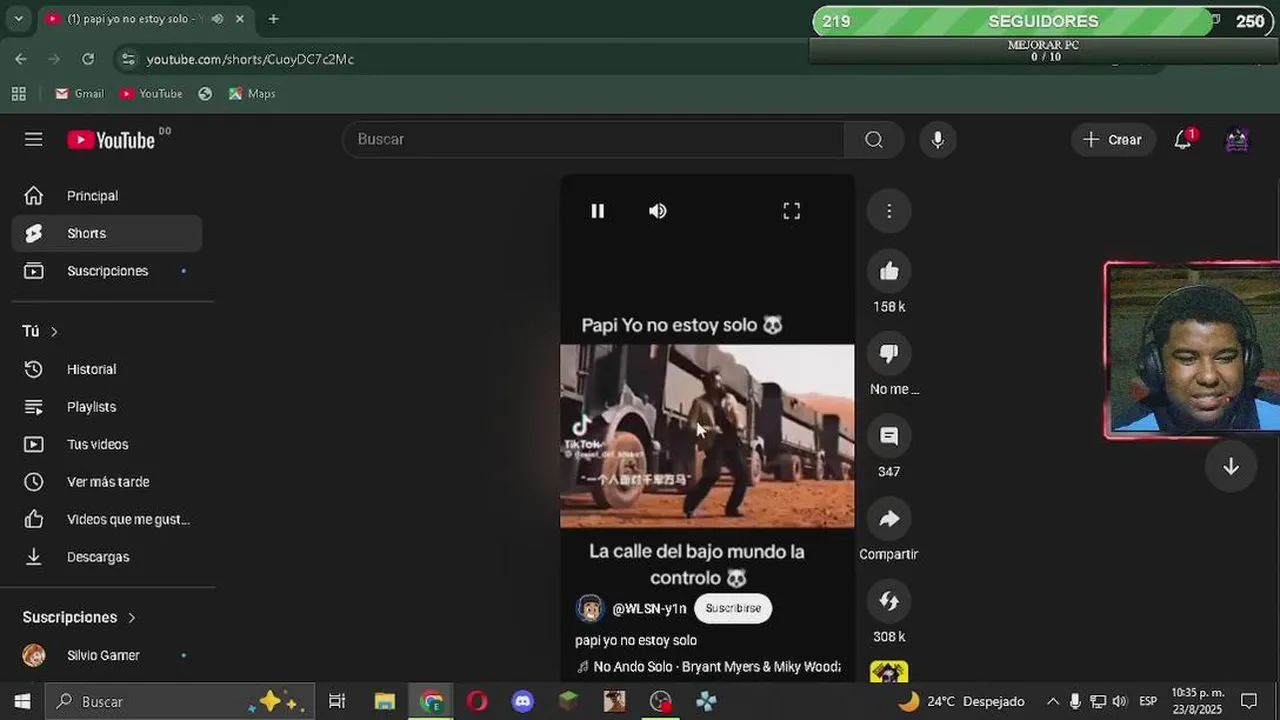Select Shorts in the sidebar

[x=107, y=233]
